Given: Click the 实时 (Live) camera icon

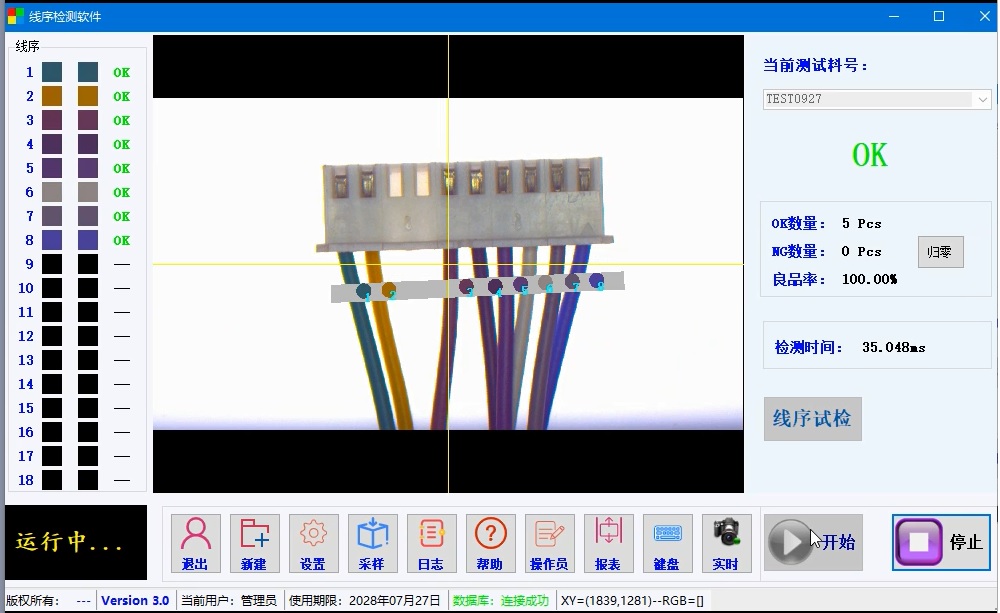Looking at the screenshot, I should tap(726, 543).
